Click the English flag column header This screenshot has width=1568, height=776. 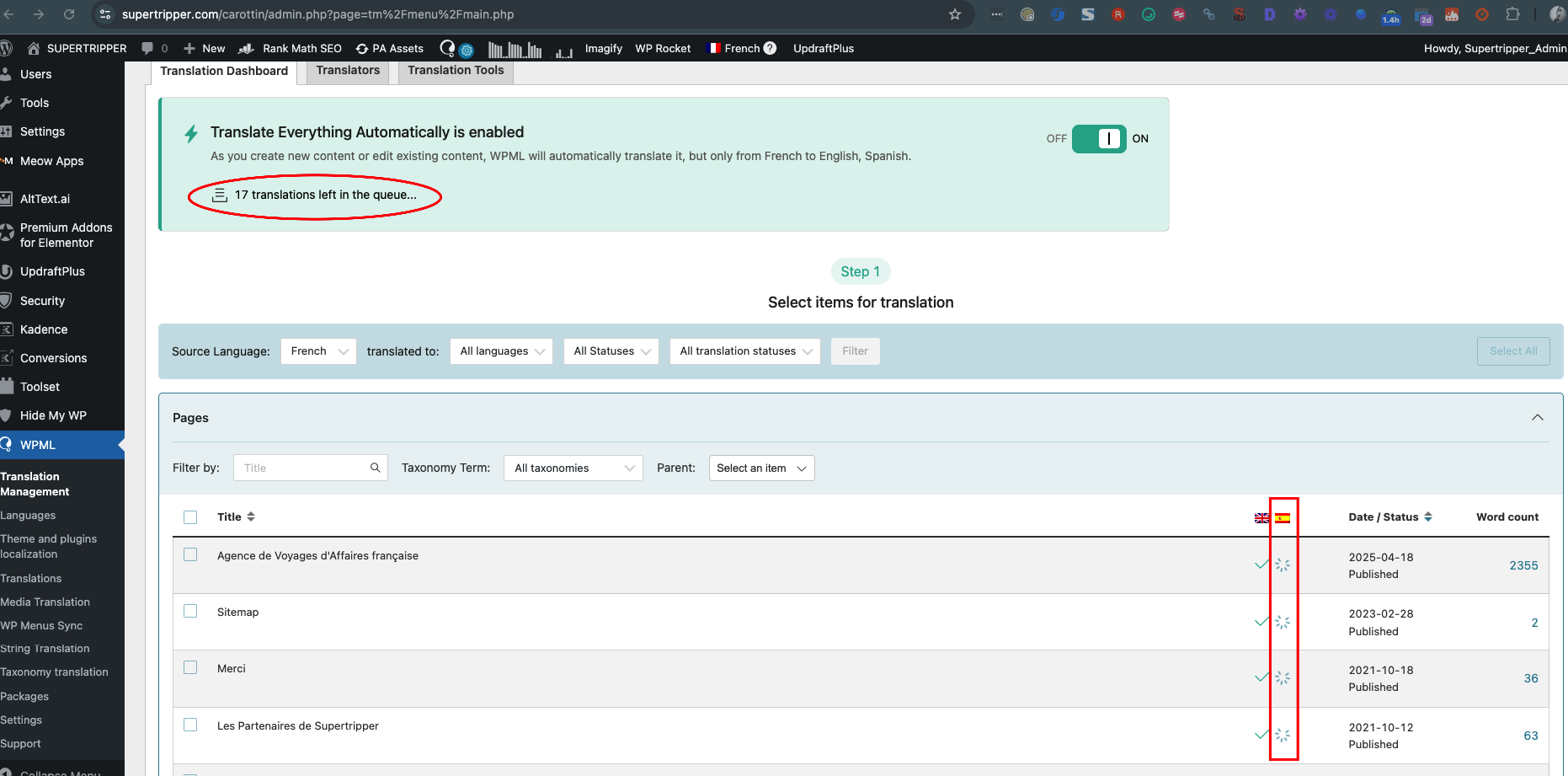[1261, 518]
